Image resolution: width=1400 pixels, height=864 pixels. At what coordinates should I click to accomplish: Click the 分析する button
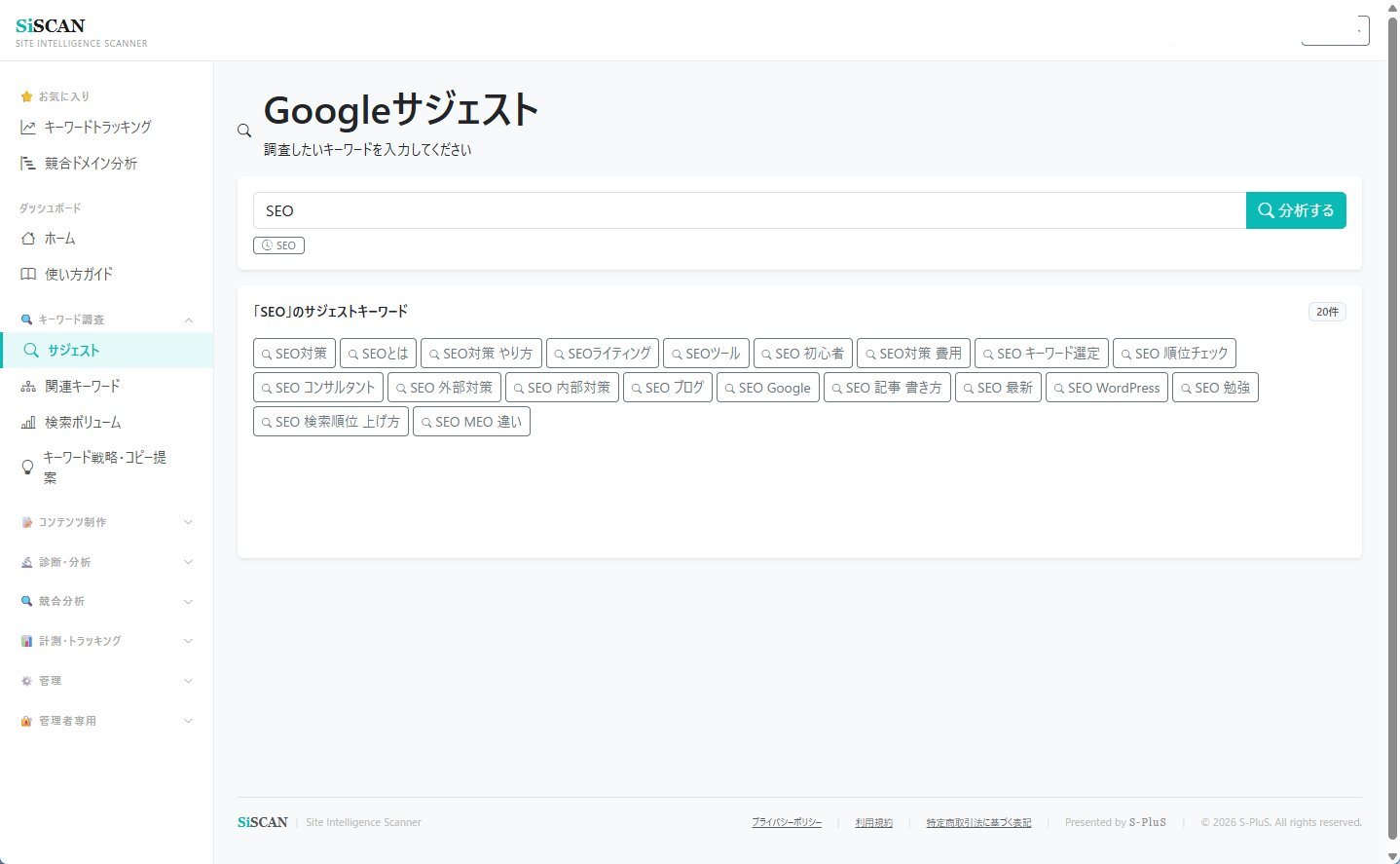tap(1296, 210)
